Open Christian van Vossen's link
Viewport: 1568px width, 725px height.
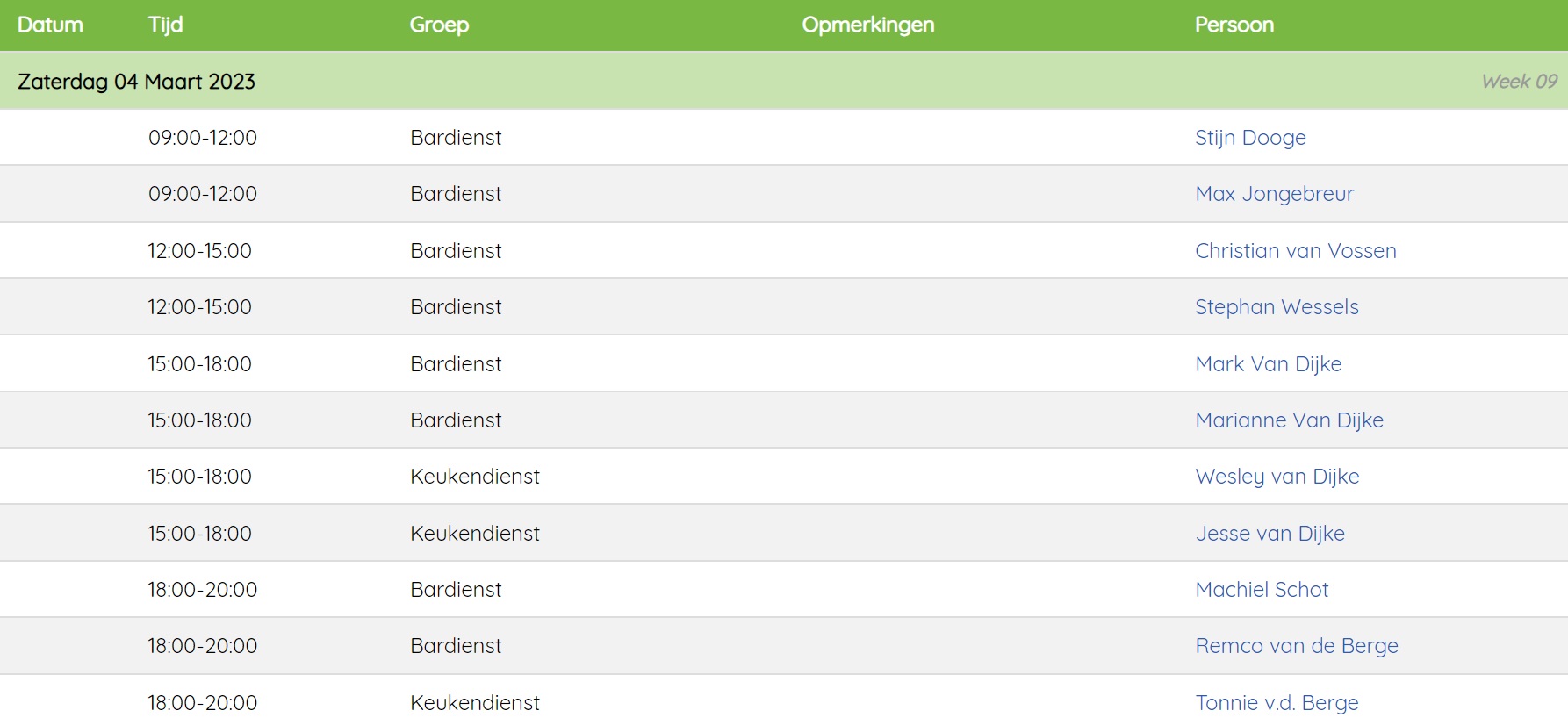[x=1295, y=251]
